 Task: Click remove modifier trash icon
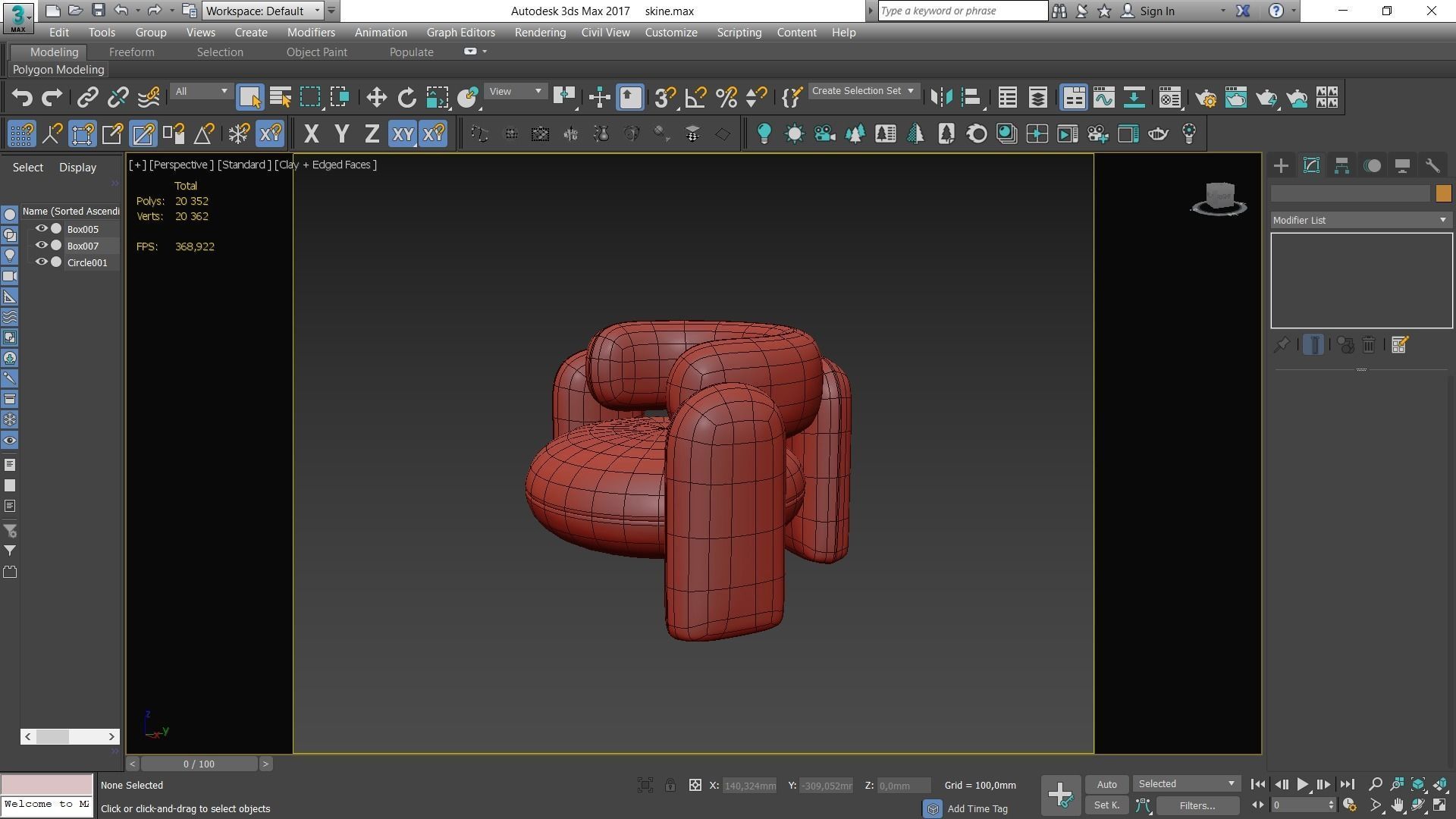(x=1369, y=345)
